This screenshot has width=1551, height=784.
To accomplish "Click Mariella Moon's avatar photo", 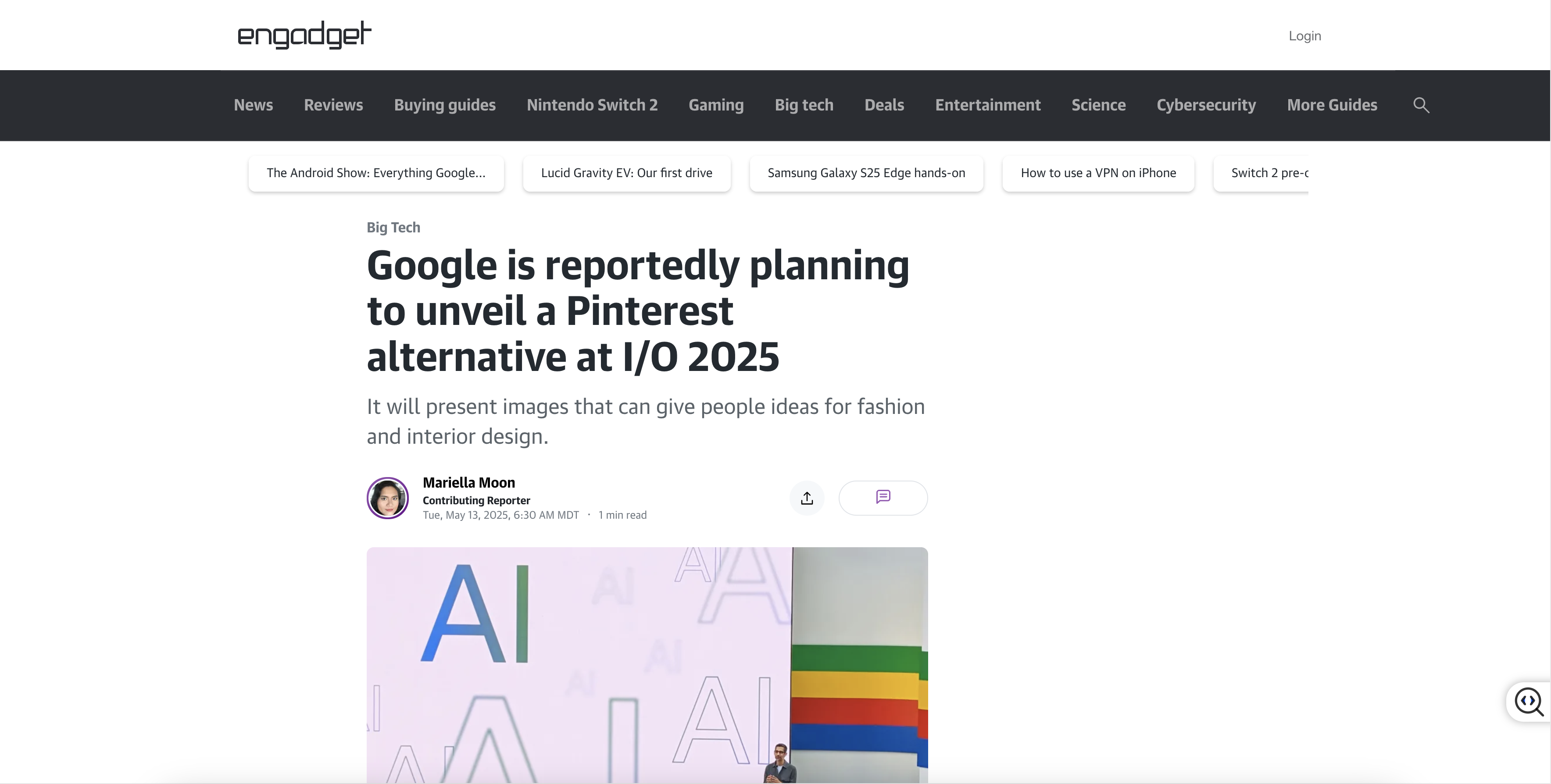I will point(388,498).
